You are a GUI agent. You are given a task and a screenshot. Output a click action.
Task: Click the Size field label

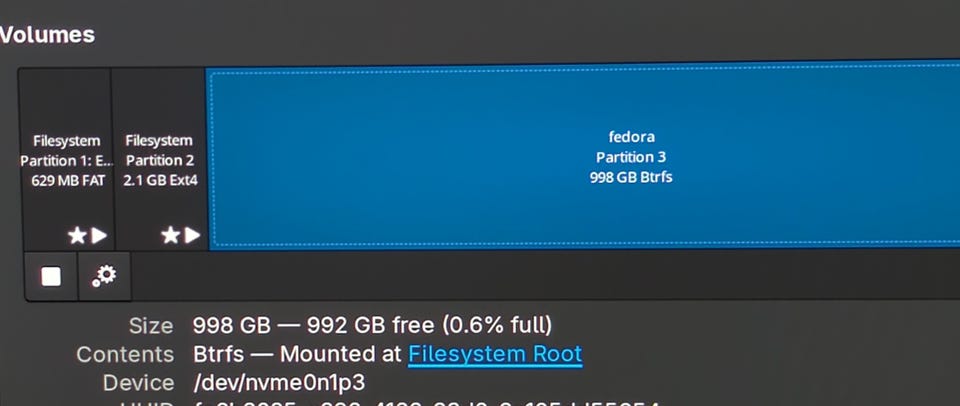coord(151,326)
